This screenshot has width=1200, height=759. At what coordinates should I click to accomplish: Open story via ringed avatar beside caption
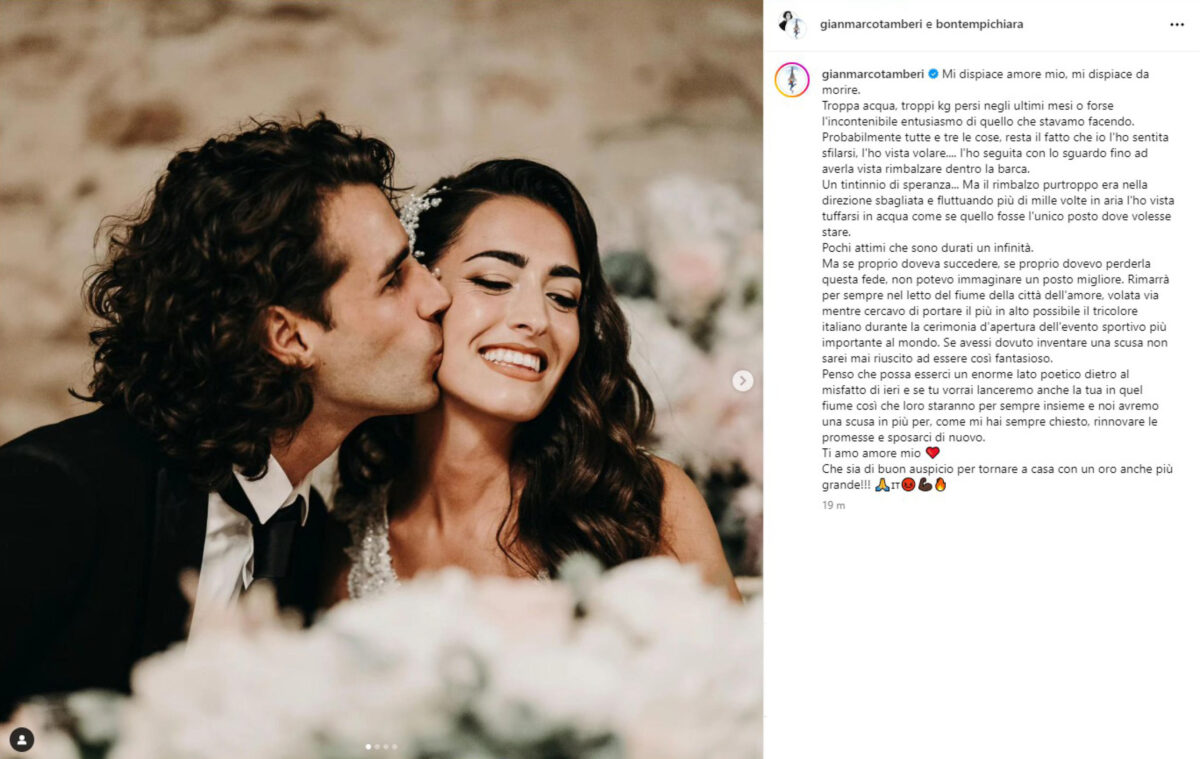click(x=792, y=79)
